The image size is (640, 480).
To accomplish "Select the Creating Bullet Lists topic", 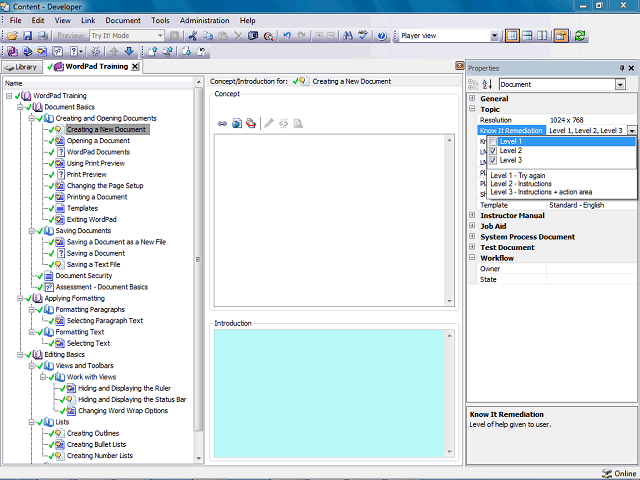I will click(x=96, y=444).
